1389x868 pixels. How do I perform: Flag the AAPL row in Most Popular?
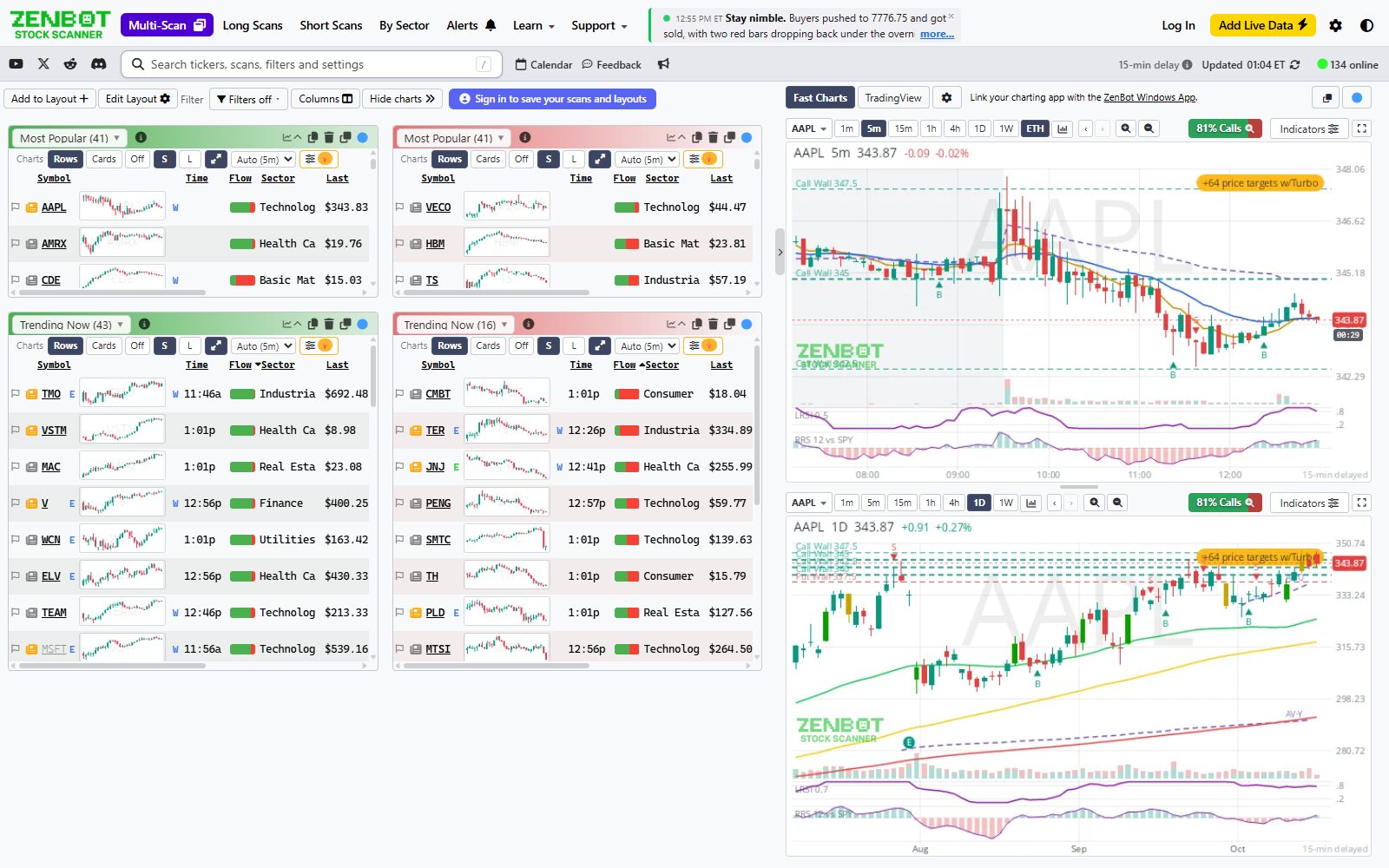pyautogui.click(x=15, y=207)
